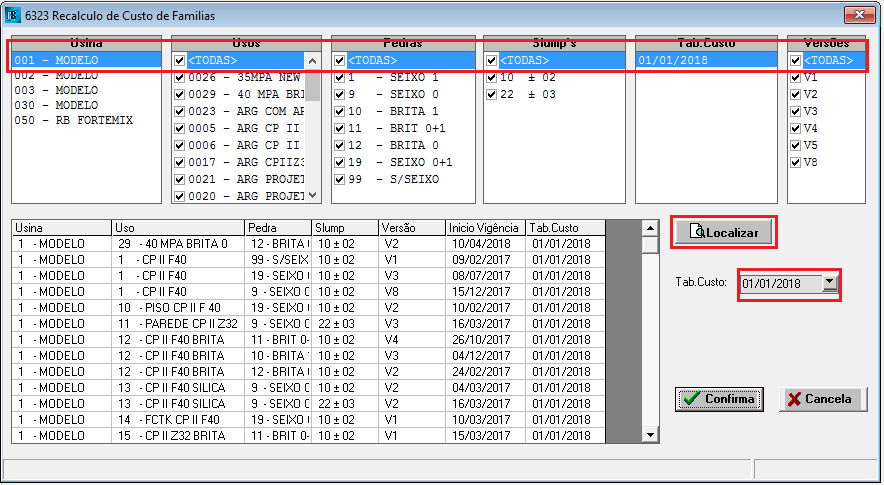
Task: Click the Localizar search button
Action: [724, 232]
